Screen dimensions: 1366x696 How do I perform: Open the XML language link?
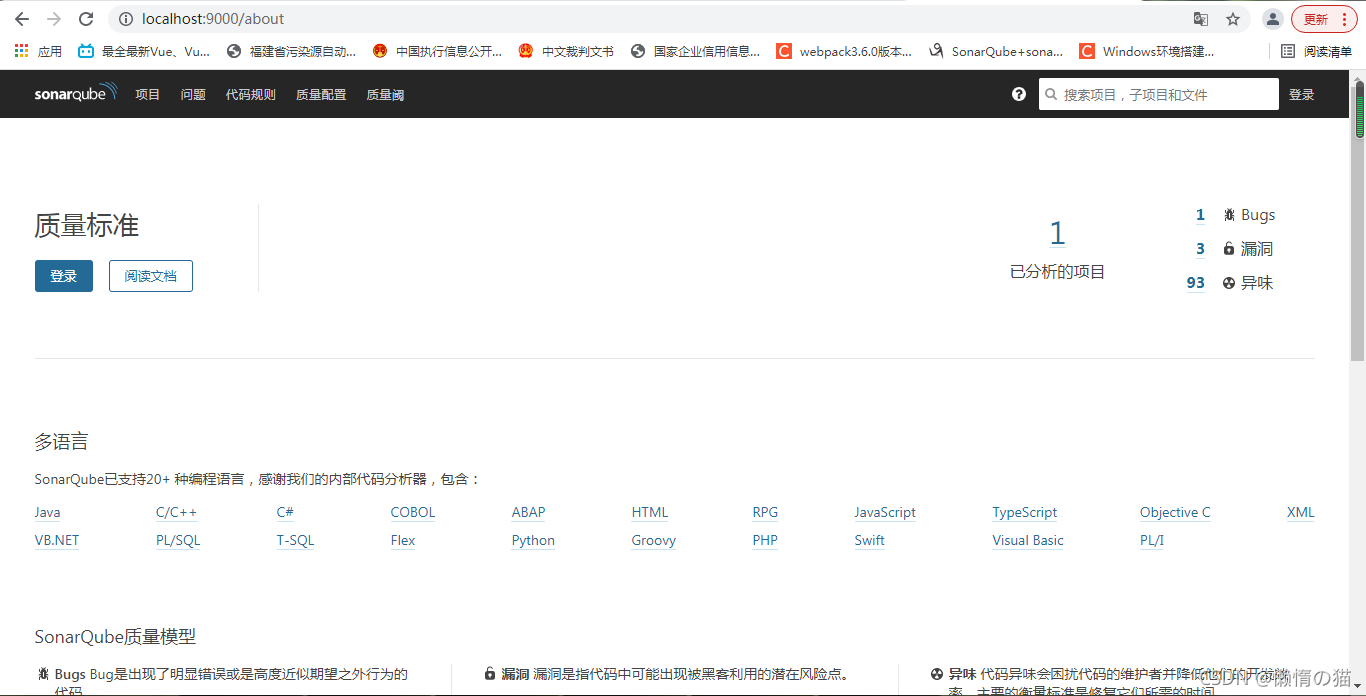[x=1301, y=512]
